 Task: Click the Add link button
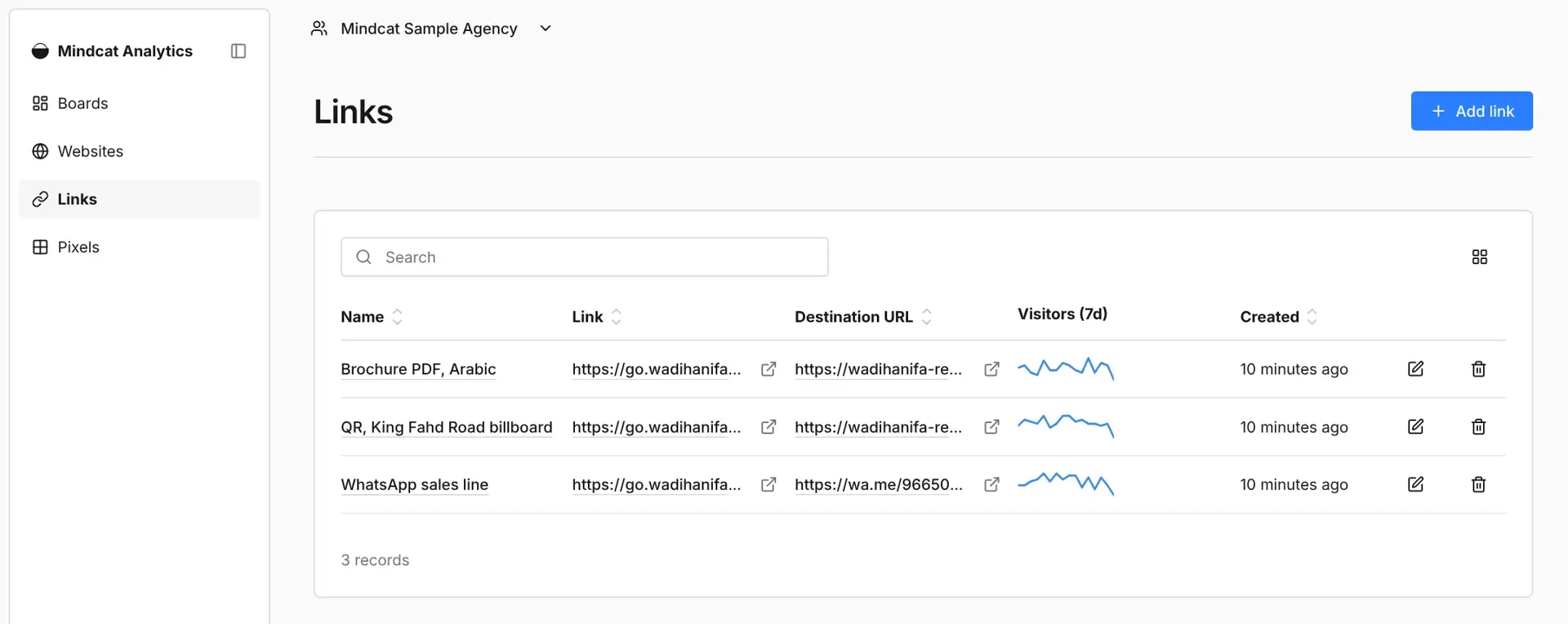pos(1472,111)
